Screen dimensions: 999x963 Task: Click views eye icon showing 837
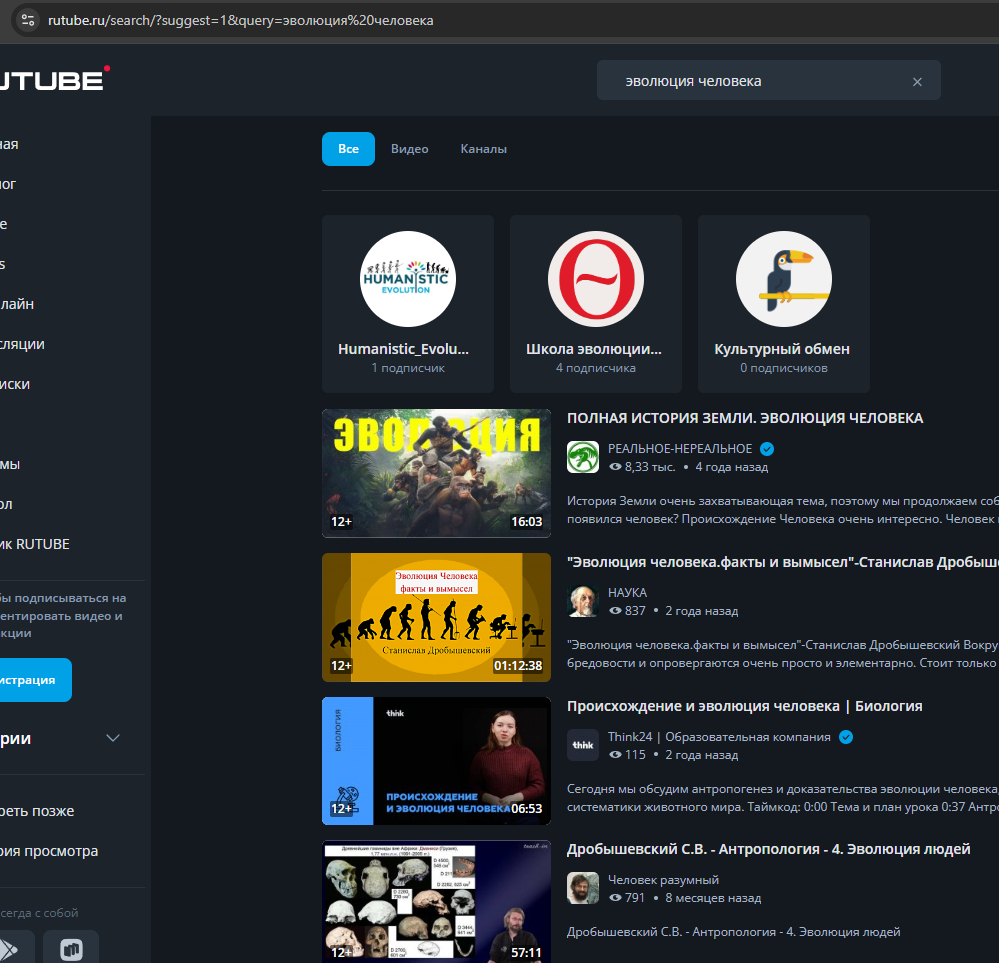click(x=615, y=611)
